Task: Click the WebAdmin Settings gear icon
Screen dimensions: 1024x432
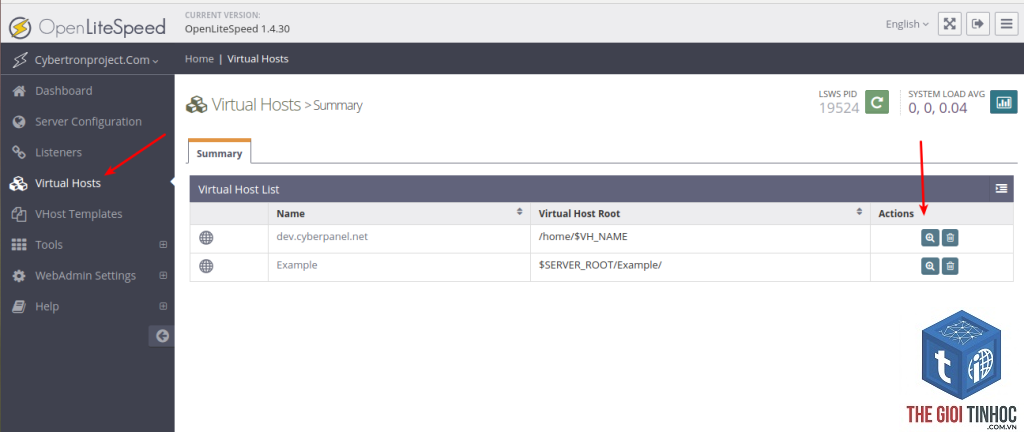Action: click(x=19, y=275)
